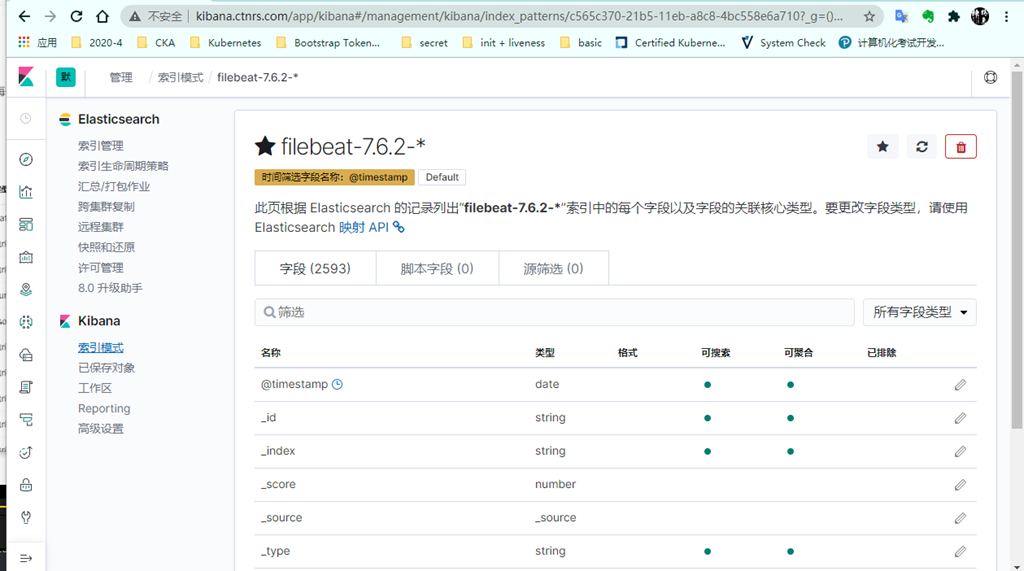This screenshot has width=1024, height=571.
Task: Open the recently viewed clock icon
Action: (x=25, y=118)
